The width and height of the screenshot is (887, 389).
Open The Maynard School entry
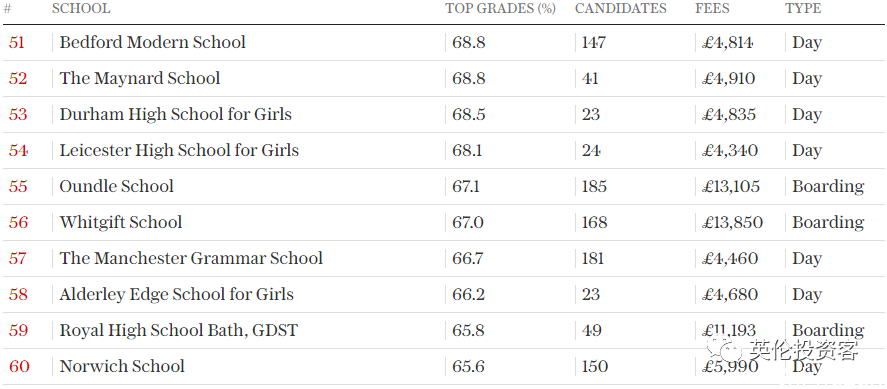140,78
